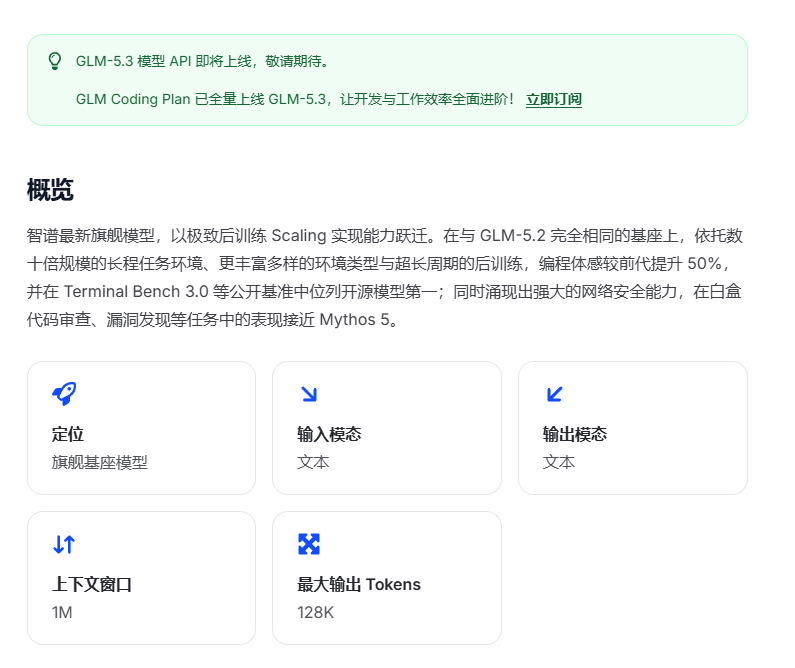The height and width of the screenshot is (668, 795).
Task: Click the overview line starting 十倍规模的长程任务环境
Action: pyautogui.click(x=377, y=264)
